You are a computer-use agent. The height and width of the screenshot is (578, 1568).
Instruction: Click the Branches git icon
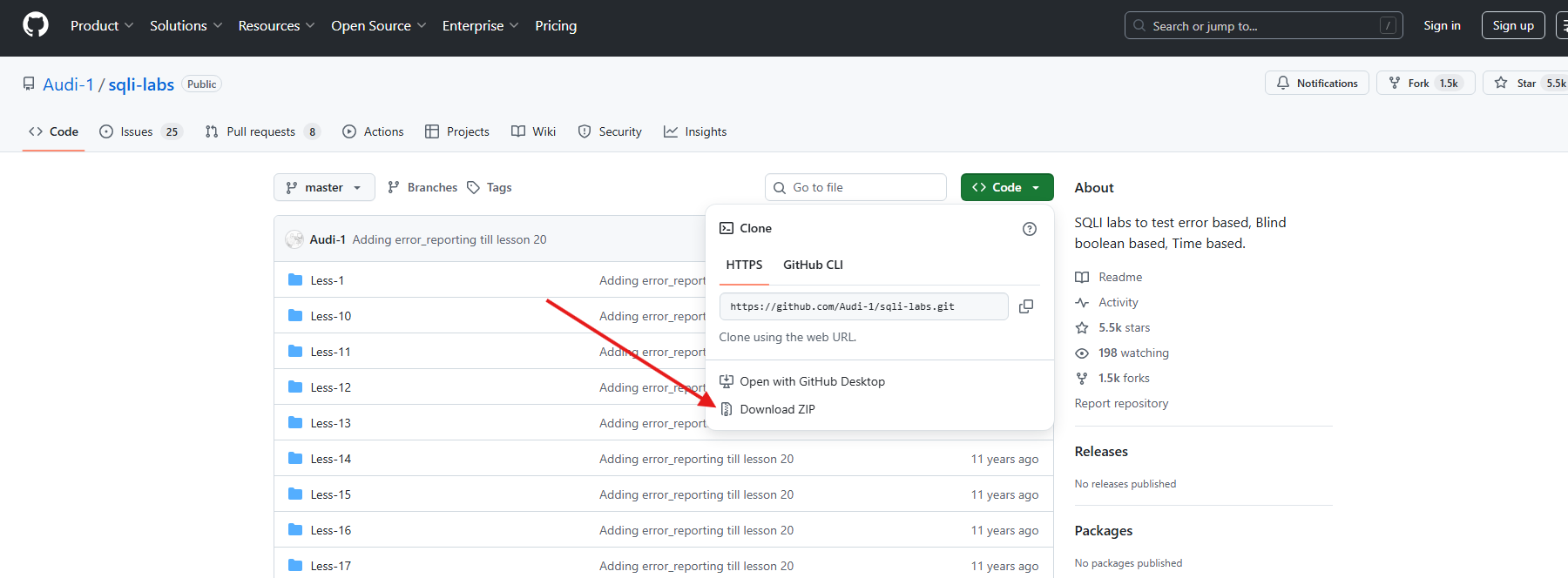(x=394, y=187)
